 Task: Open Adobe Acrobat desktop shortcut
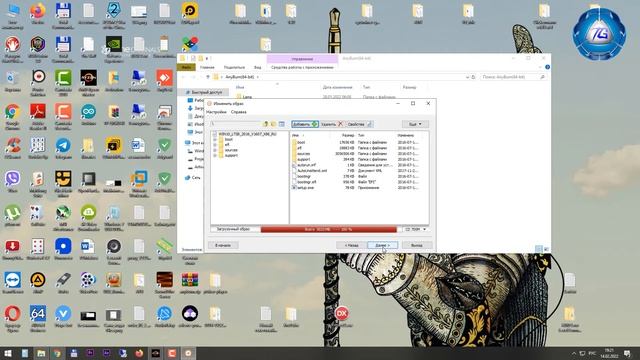pyautogui.click(x=38, y=116)
